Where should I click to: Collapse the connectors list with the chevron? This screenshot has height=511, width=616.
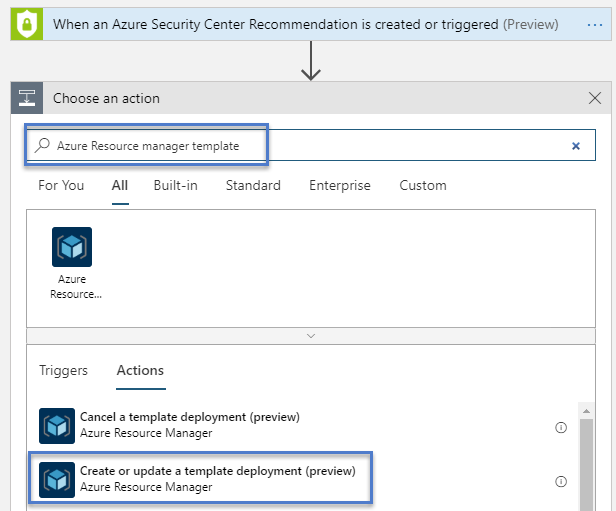coord(311,336)
